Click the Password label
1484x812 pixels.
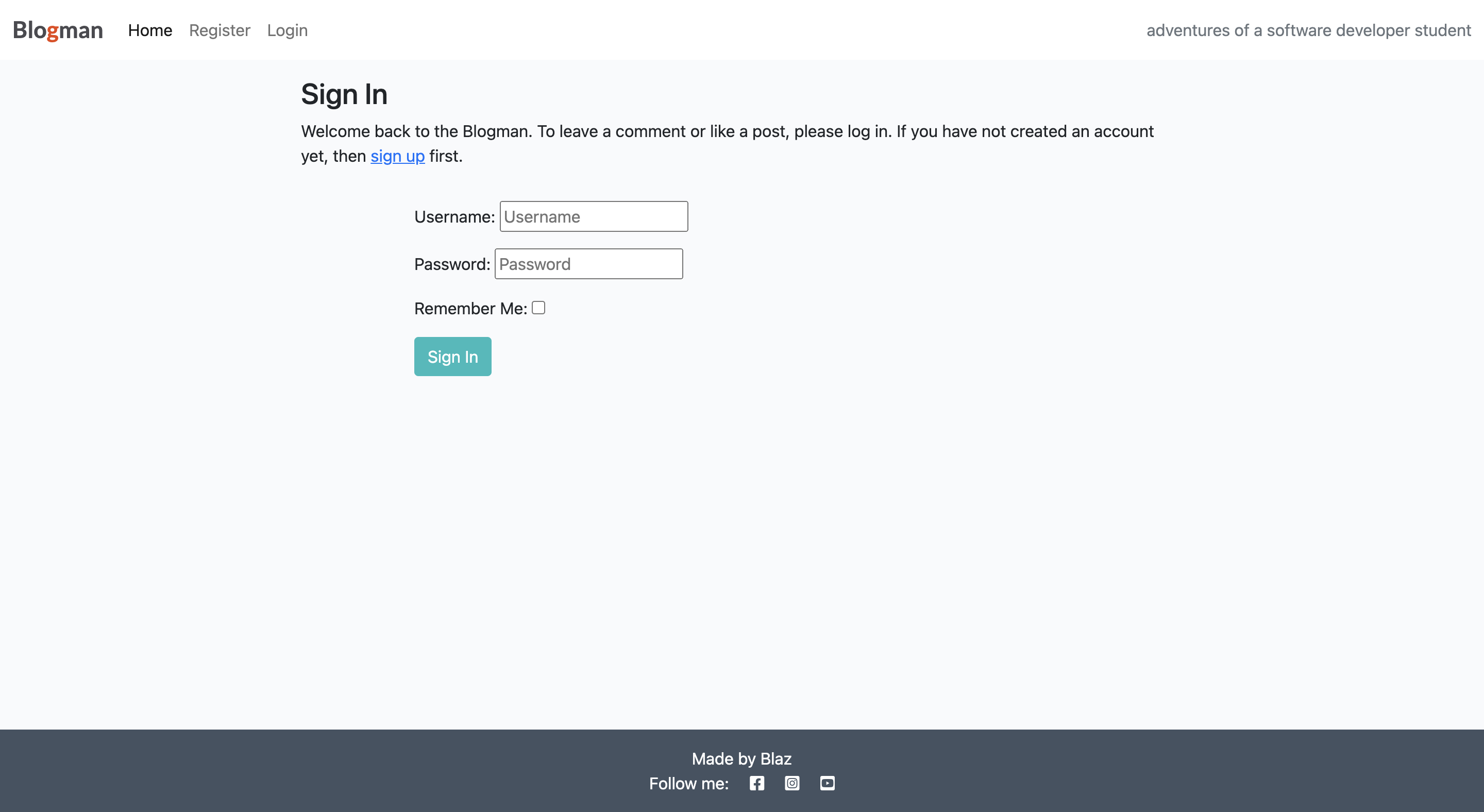click(452, 264)
